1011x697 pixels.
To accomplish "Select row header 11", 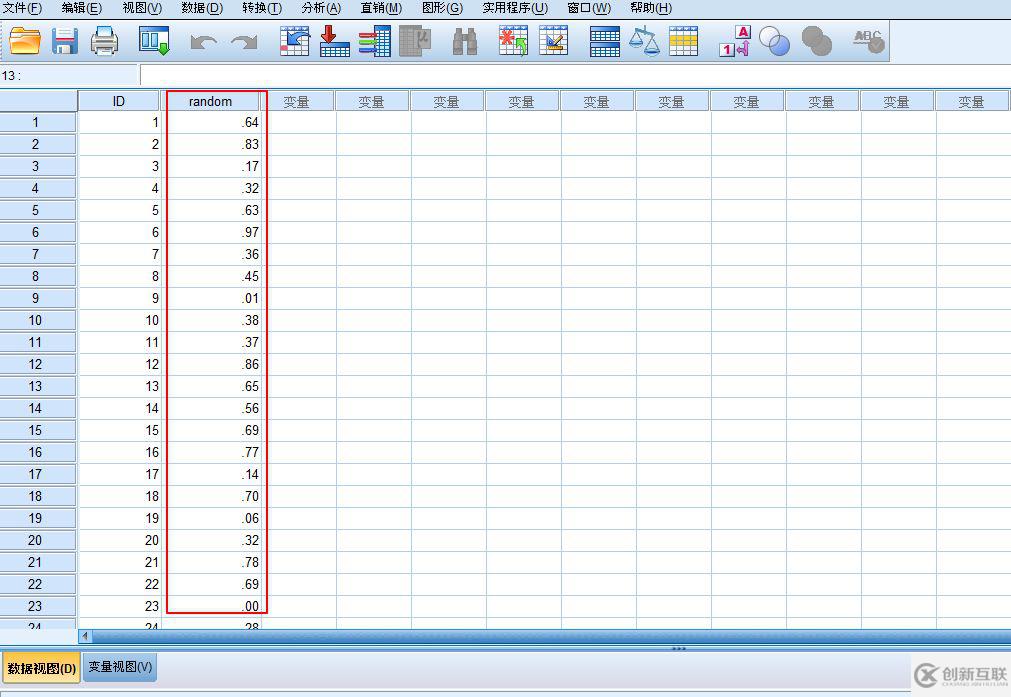I will pyautogui.click(x=38, y=342).
